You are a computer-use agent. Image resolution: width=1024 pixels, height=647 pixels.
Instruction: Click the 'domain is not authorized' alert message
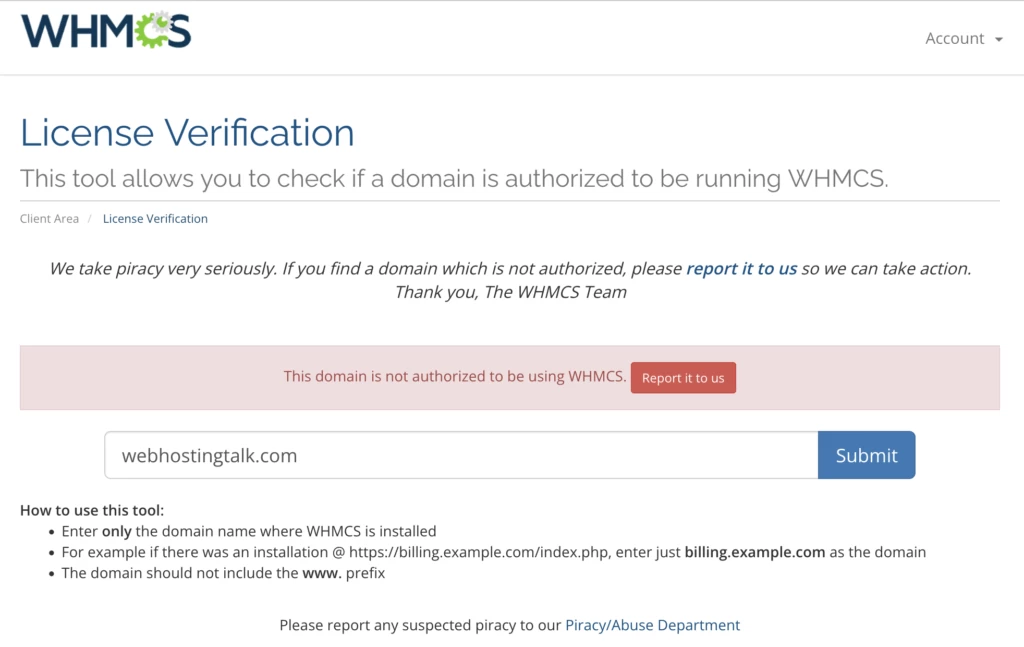(455, 377)
